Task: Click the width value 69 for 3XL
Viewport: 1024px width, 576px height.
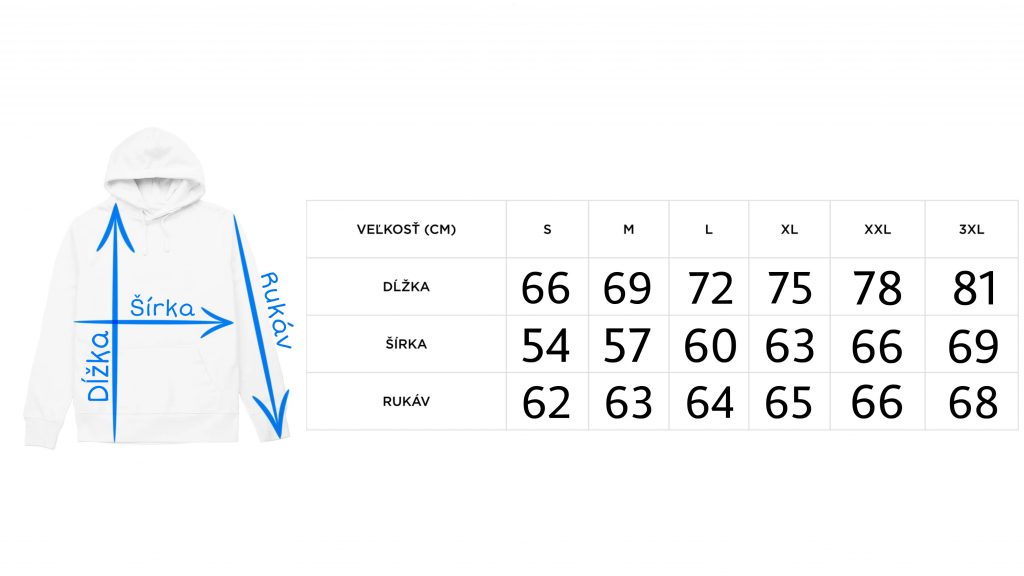Action: coord(973,345)
